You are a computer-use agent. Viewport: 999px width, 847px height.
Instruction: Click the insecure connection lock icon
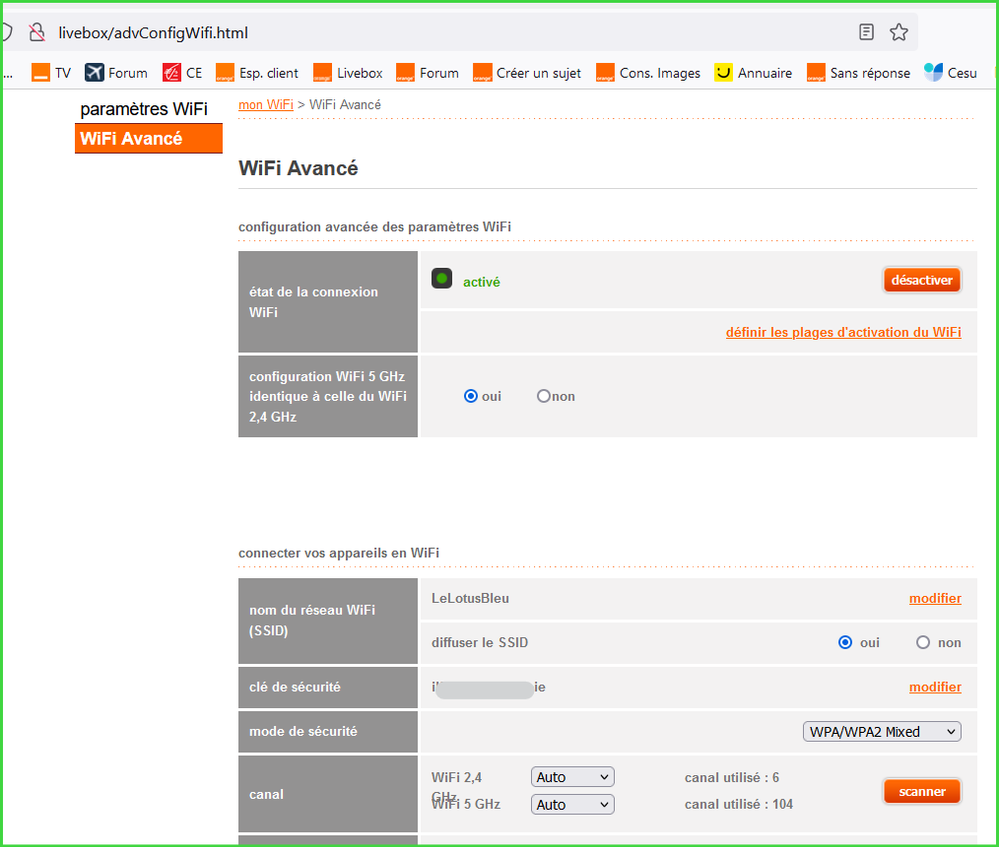[37, 33]
